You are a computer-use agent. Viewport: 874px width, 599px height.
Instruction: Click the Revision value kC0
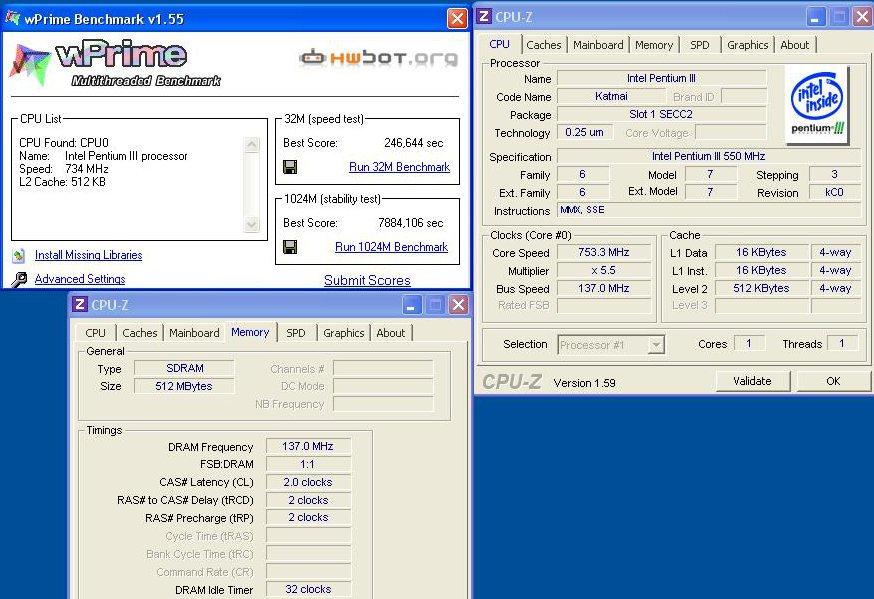[x=834, y=192]
